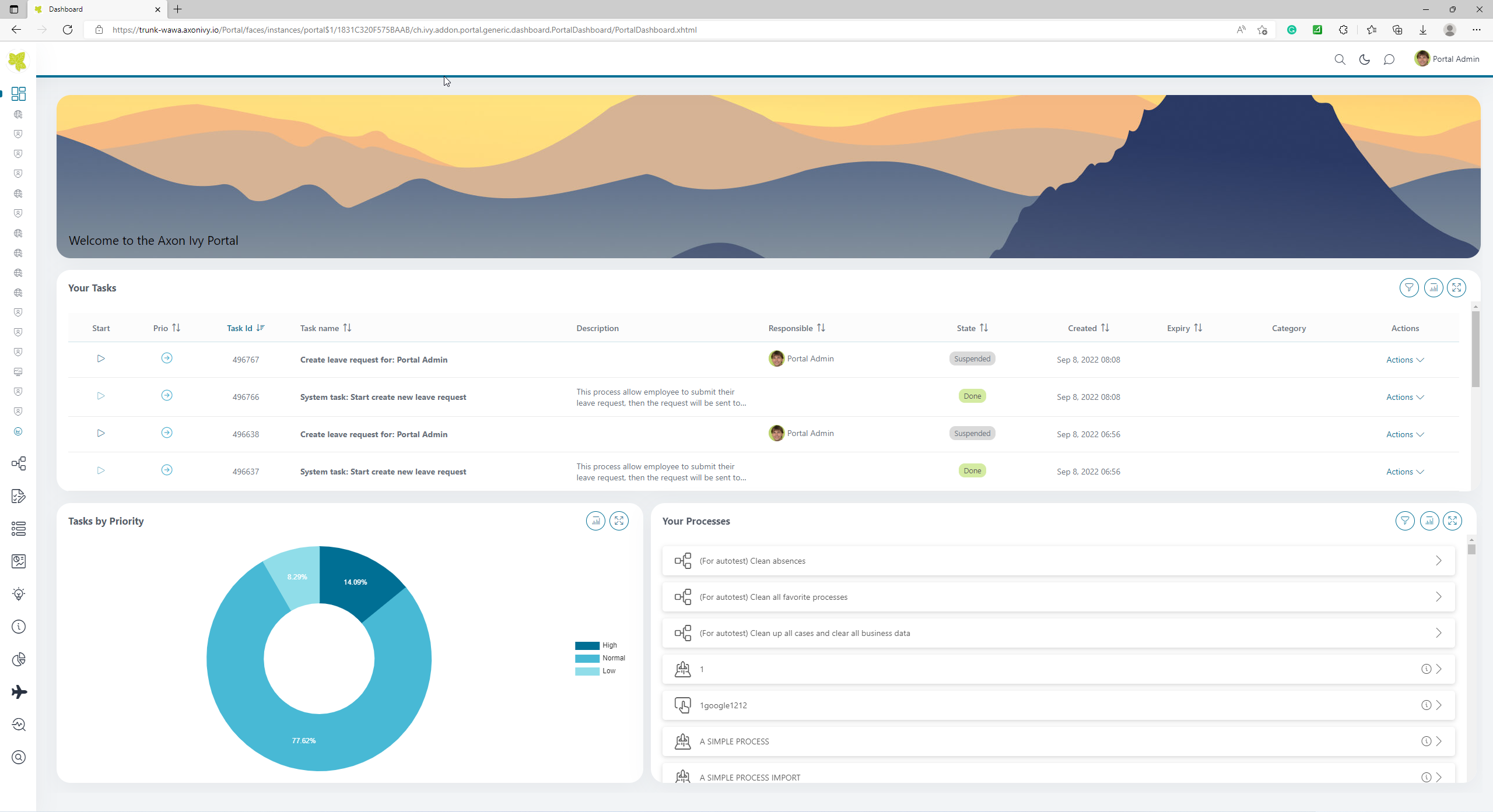This screenshot has height=812, width=1493.
Task: Click the Your Tasks filter icon
Action: click(x=1408, y=287)
